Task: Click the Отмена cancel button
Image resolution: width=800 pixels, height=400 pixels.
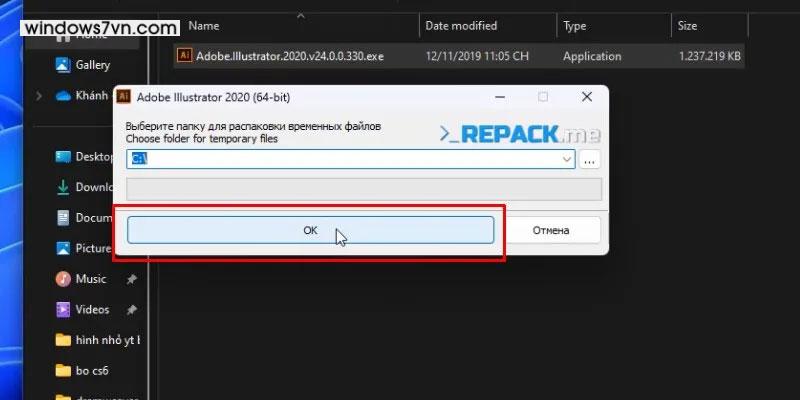Action: [550, 229]
